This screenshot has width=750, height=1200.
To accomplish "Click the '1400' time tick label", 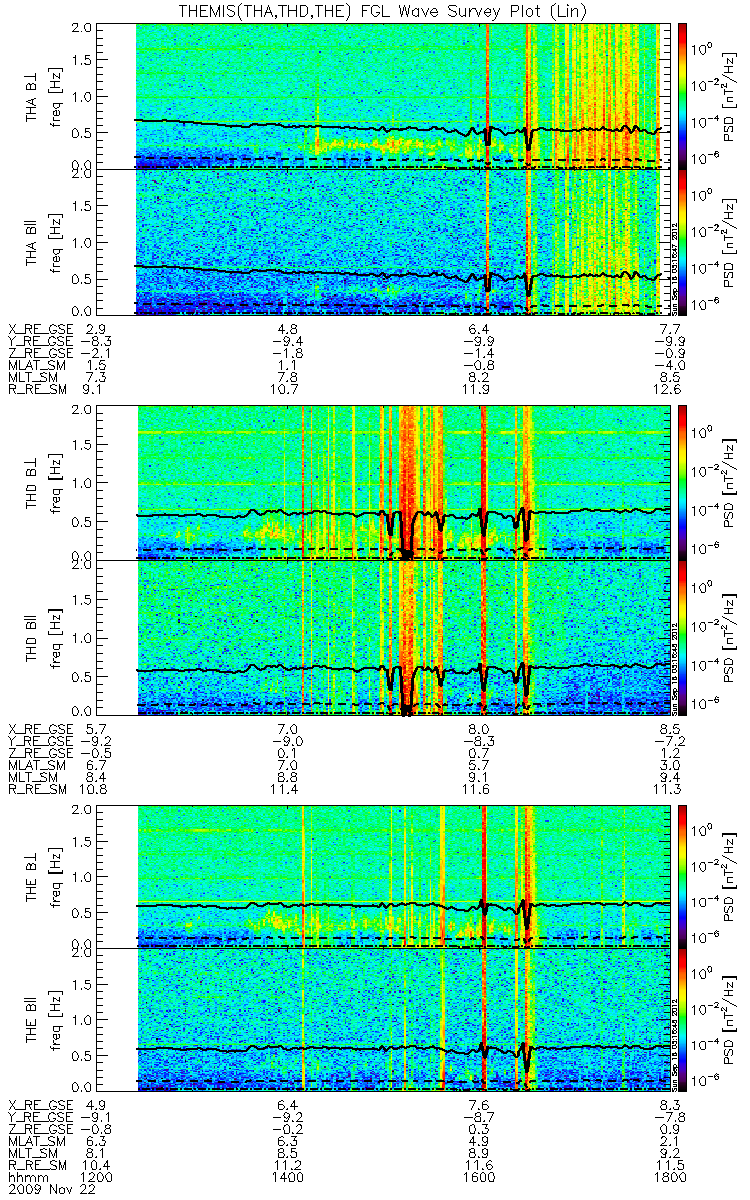I will click(x=289, y=1177).
